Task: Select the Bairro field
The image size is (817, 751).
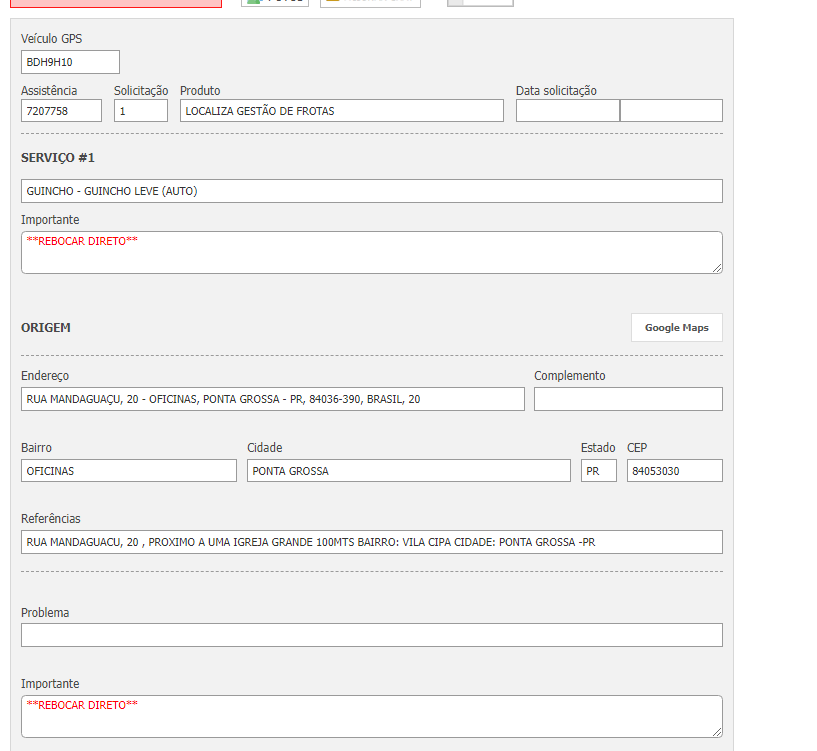Action: coord(128,471)
